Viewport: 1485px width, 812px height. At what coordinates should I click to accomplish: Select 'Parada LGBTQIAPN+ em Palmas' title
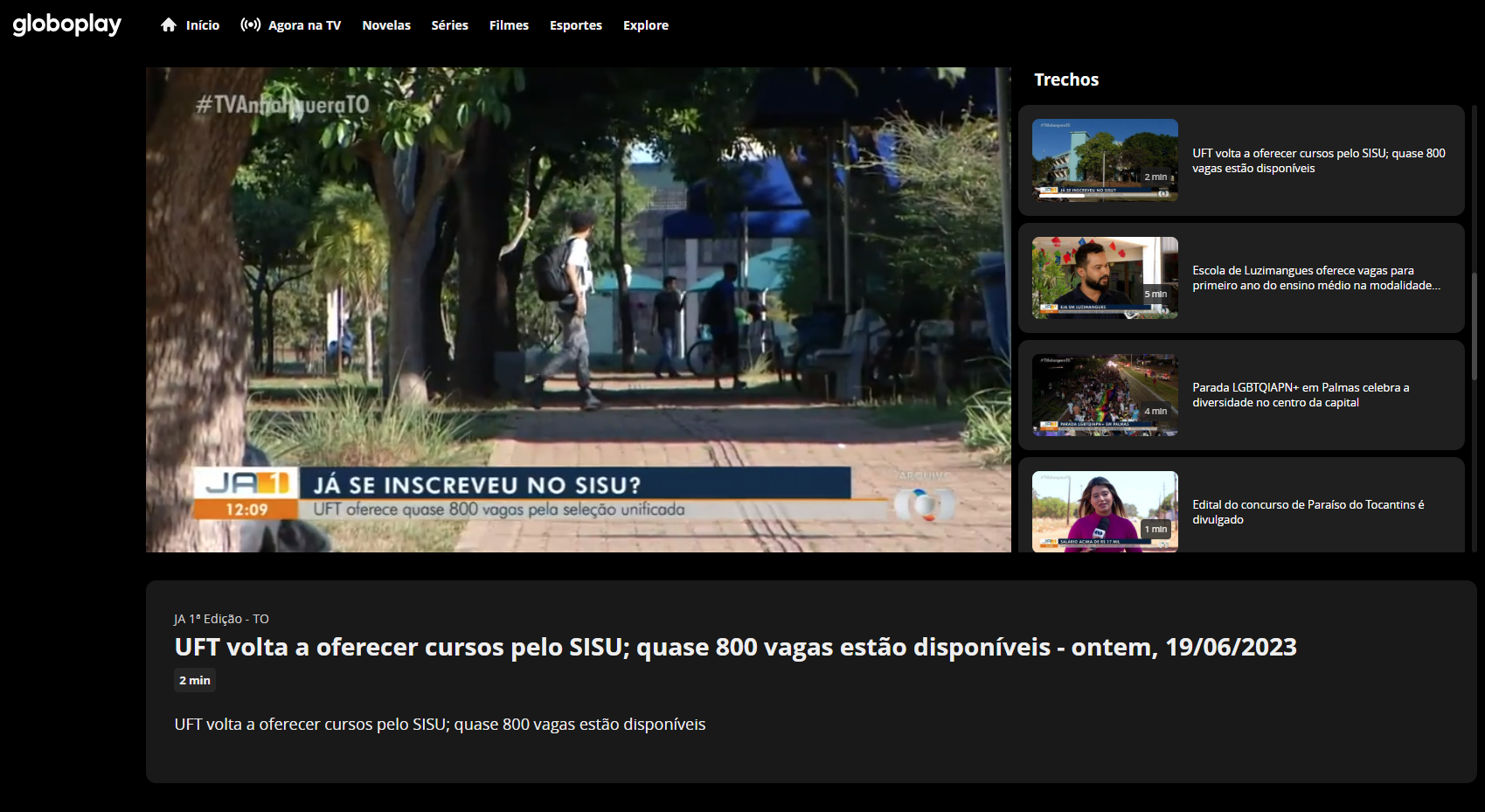click(x=1301, y=395)
